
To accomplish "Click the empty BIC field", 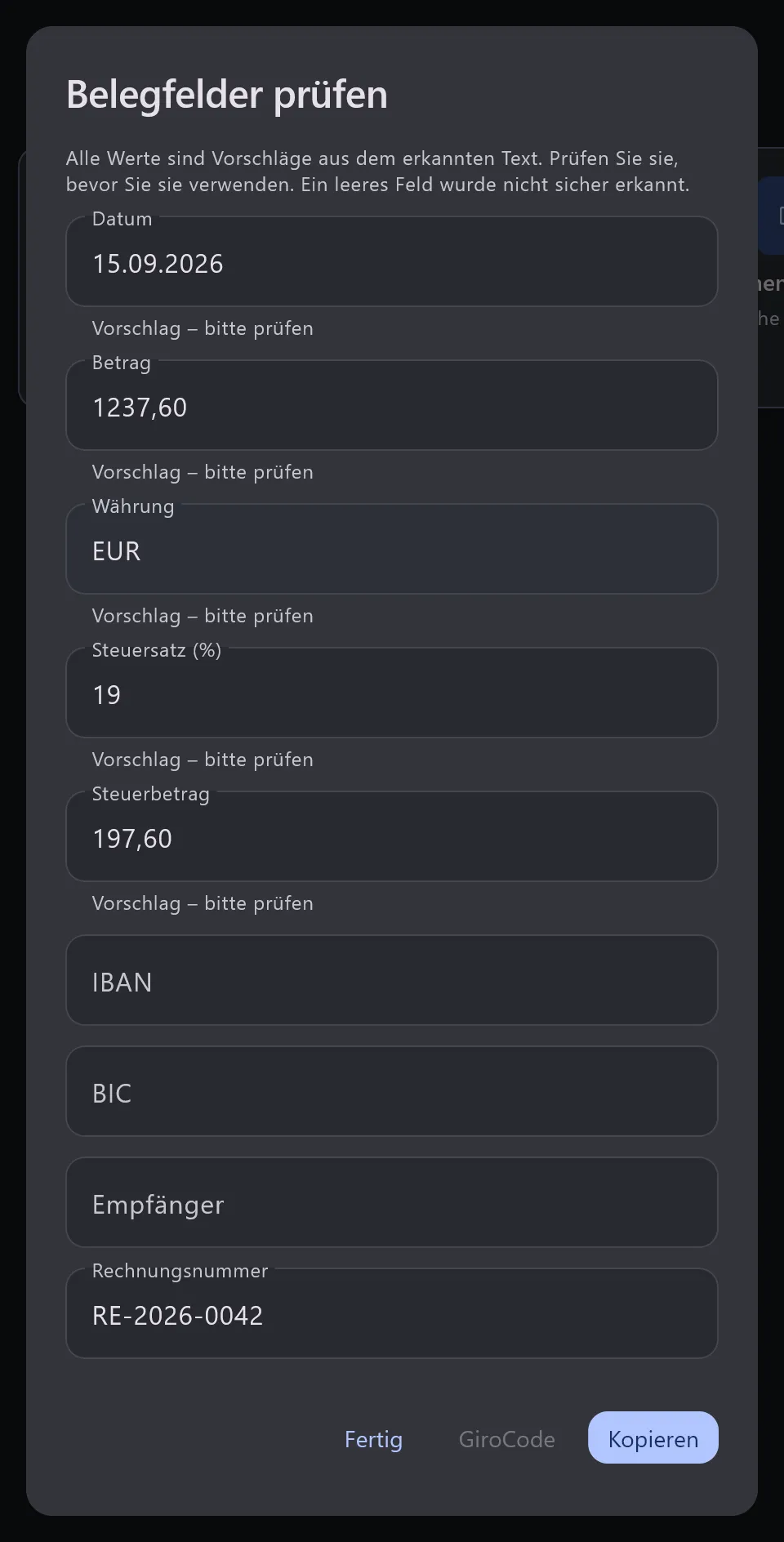I will pyautogui.click(x=392, y=1091).
